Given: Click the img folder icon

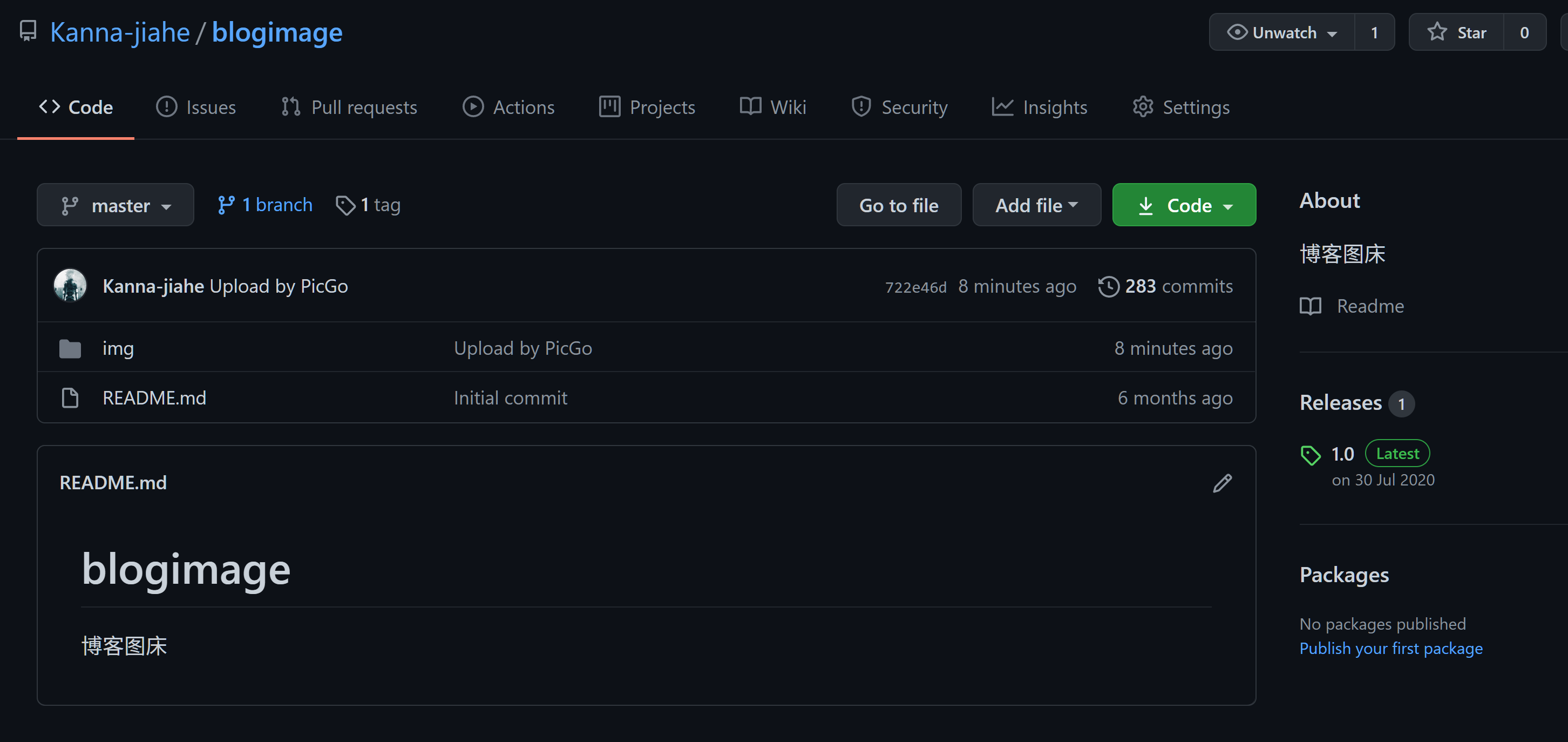Looking at the screenshot, I should coord(70,348).
